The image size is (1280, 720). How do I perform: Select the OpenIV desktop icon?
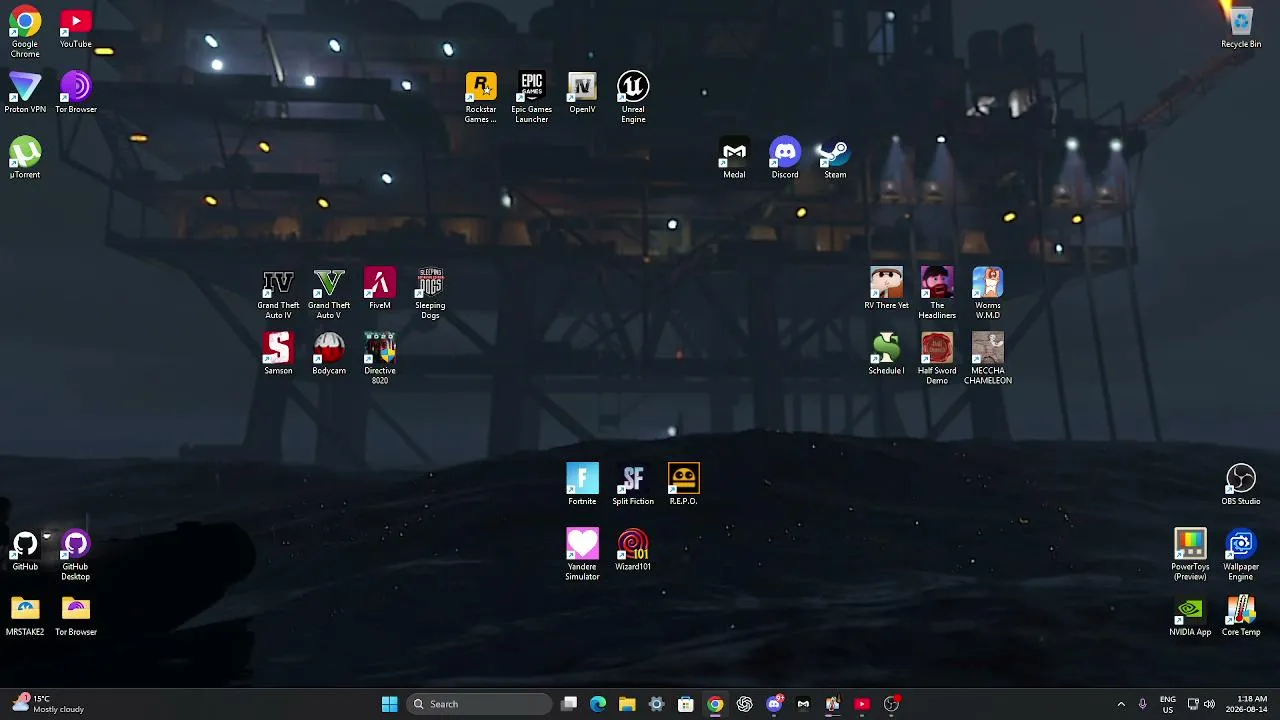pyautogui.click(x=582, y=93)
